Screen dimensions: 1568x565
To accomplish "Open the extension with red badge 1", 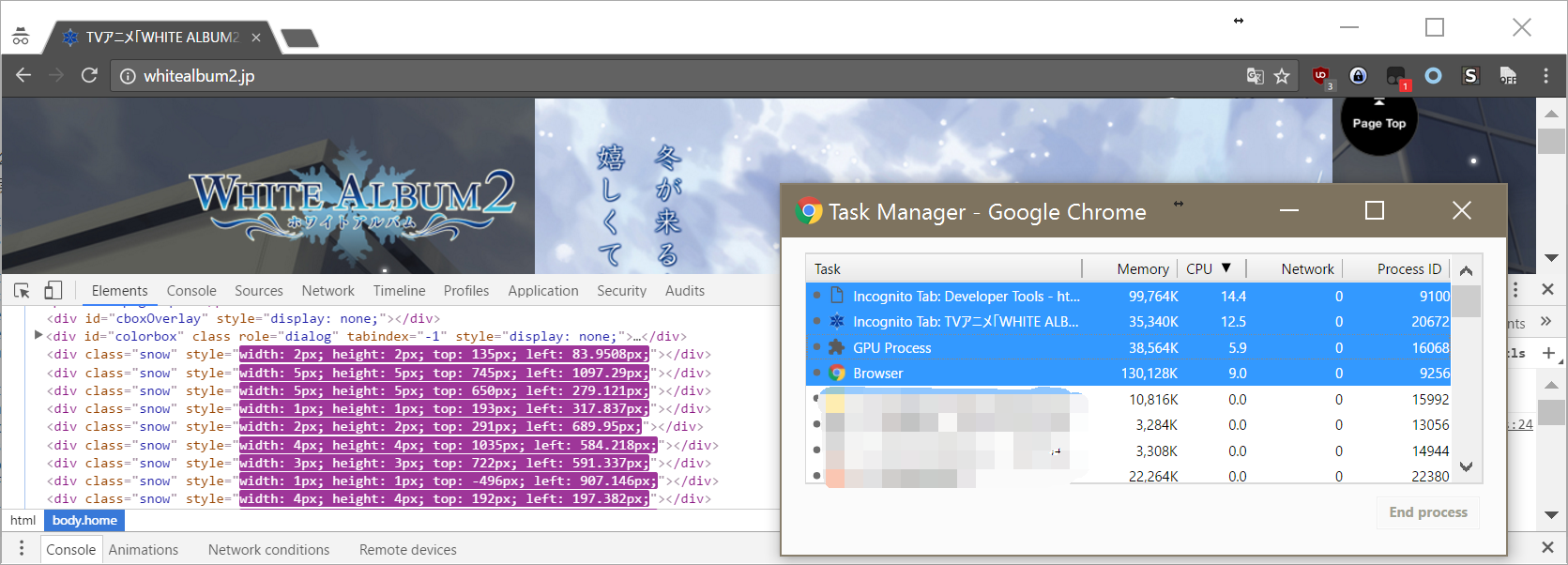I will (x=1397, y=77).
